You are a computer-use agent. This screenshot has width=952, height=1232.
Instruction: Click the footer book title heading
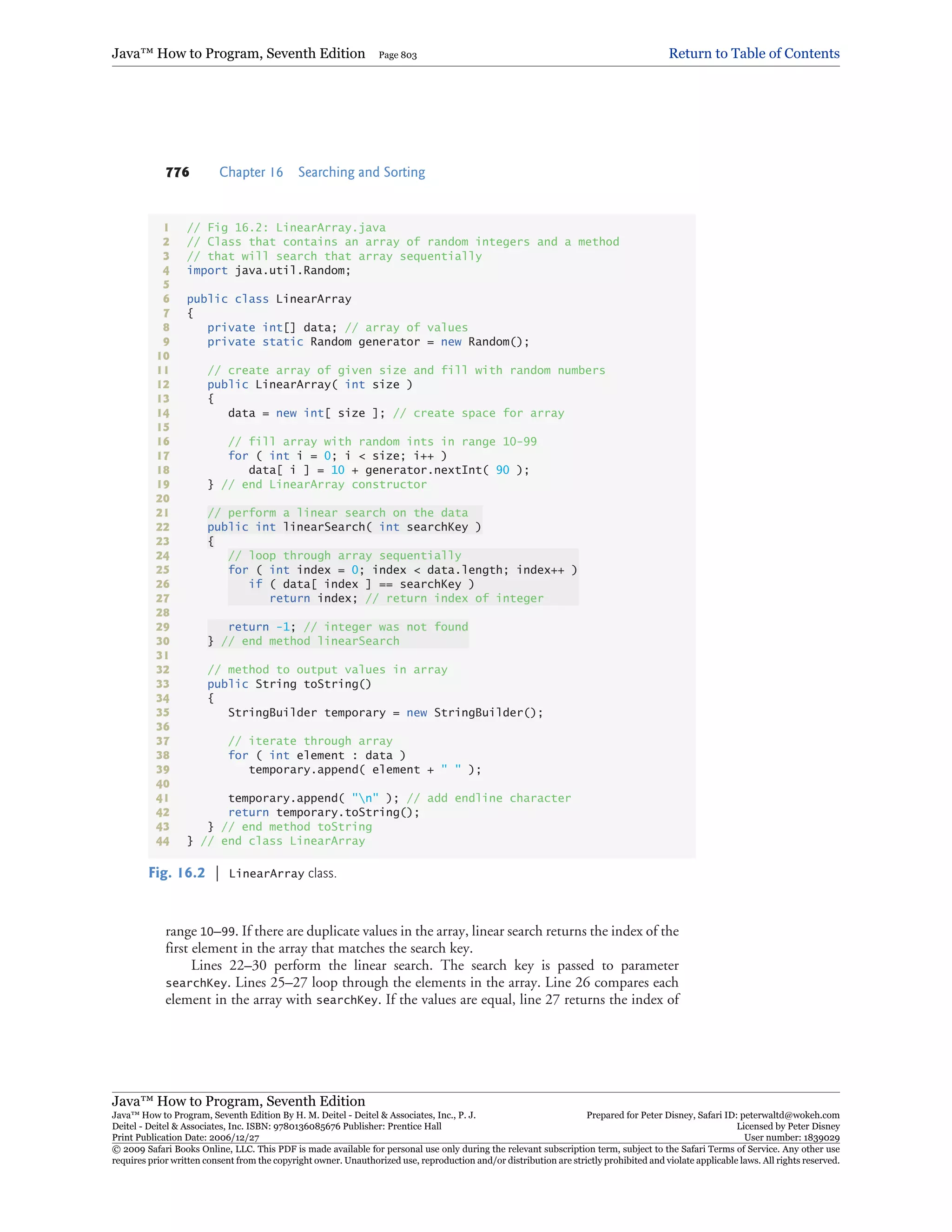[x=238, y=1101]
